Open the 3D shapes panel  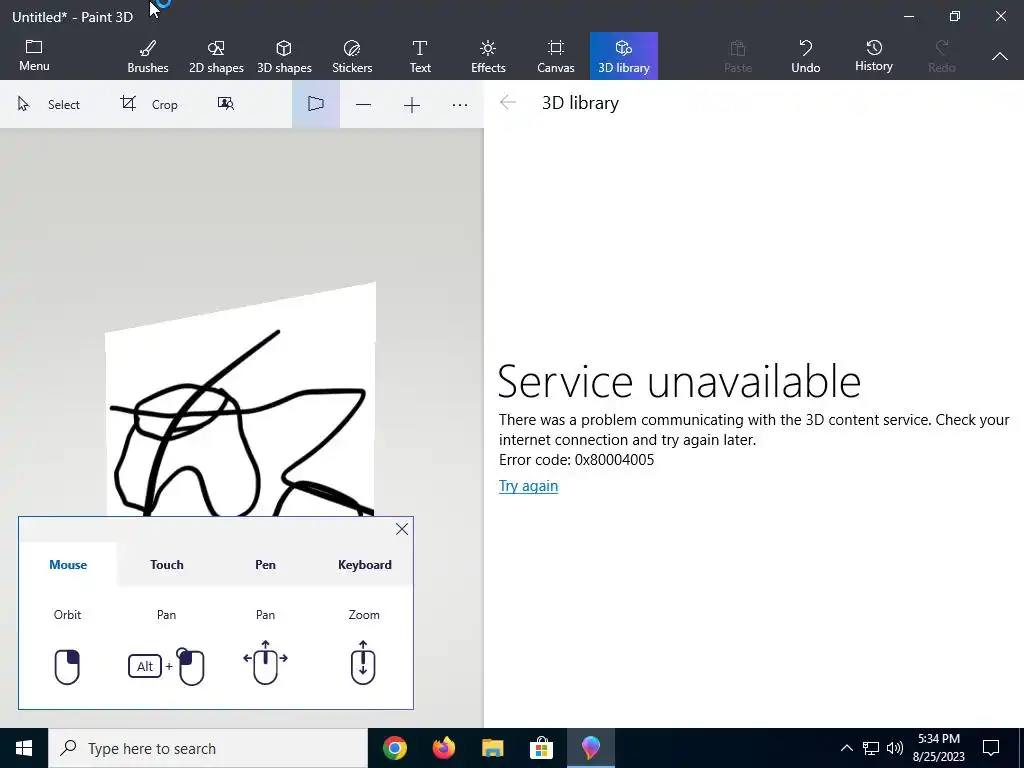pyautogui.click(x=284, y=56)
